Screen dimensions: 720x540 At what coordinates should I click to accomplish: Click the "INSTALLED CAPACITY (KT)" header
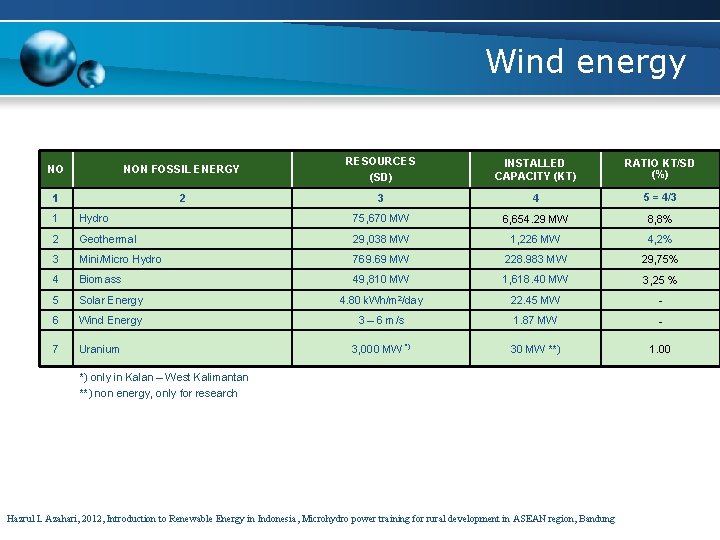tap(535, 169)
